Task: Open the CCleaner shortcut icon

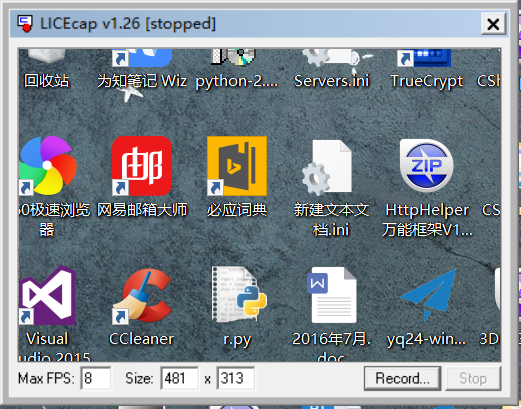Action: 142,296
